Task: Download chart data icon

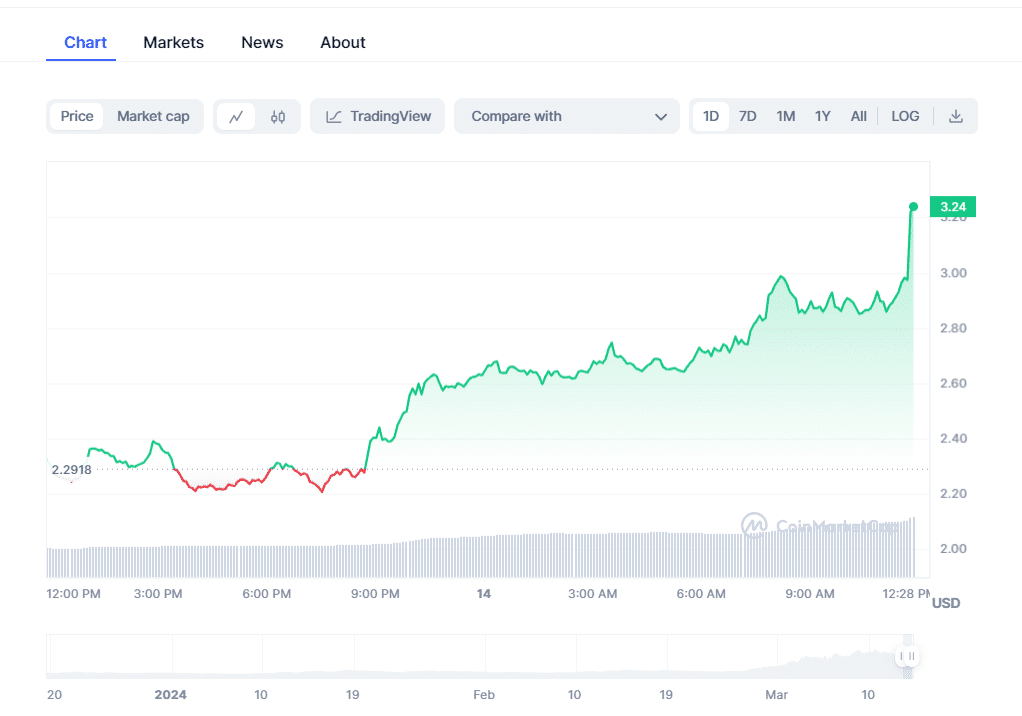Action: 955,116
